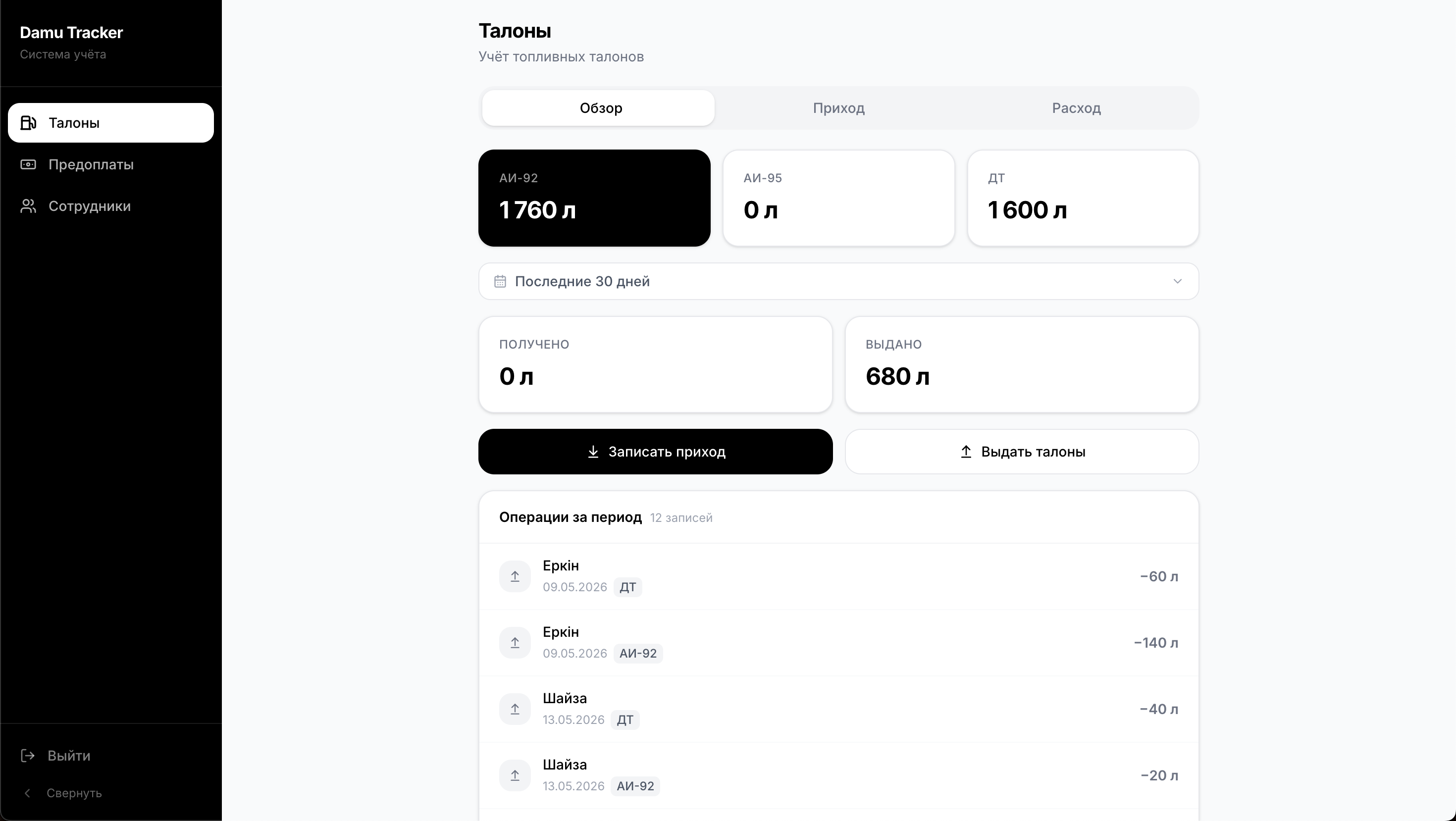
Task: Click the upload icon of Шайза АИ-92 row
Action: [x=515, y=775]
